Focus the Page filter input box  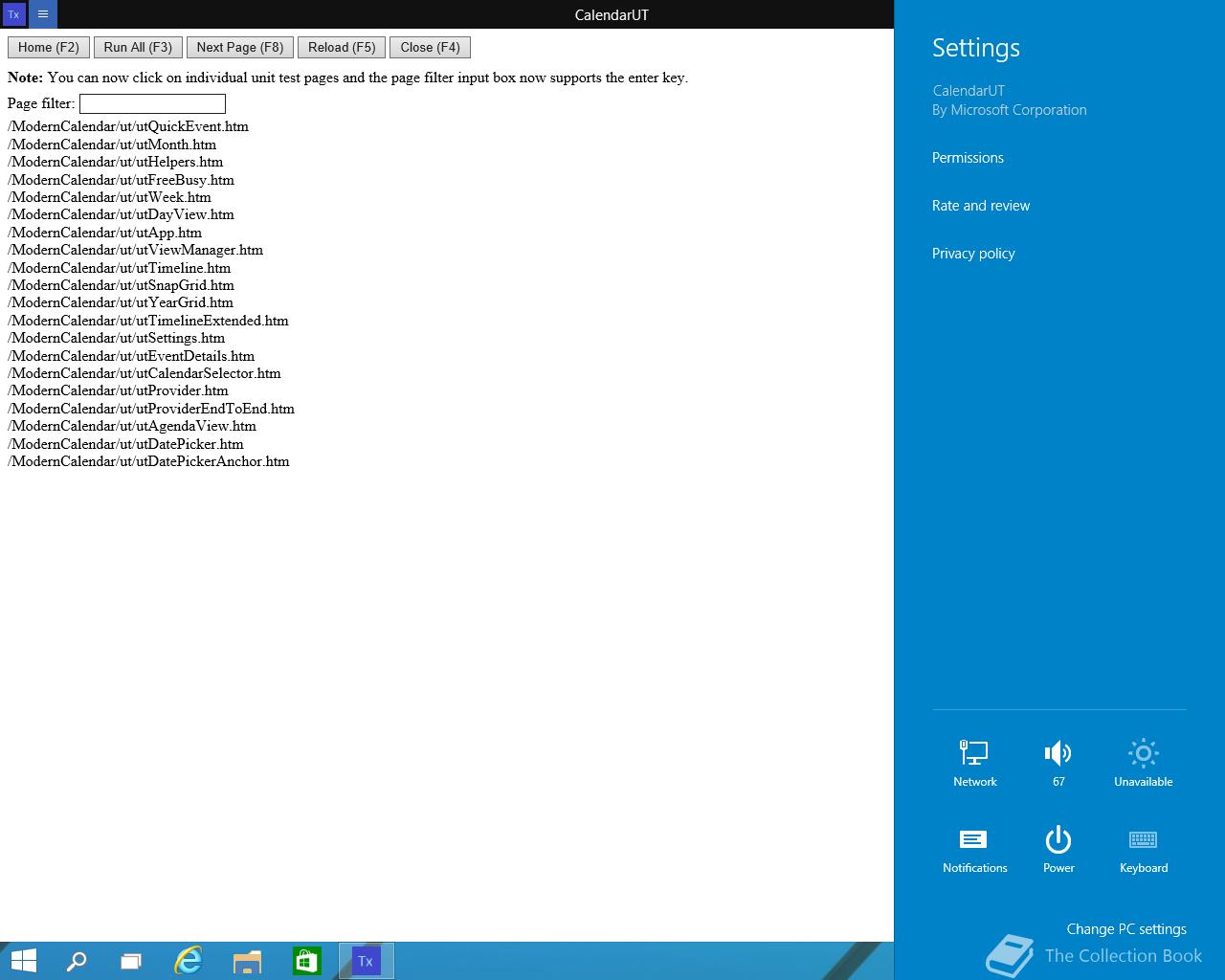(152, 103)
